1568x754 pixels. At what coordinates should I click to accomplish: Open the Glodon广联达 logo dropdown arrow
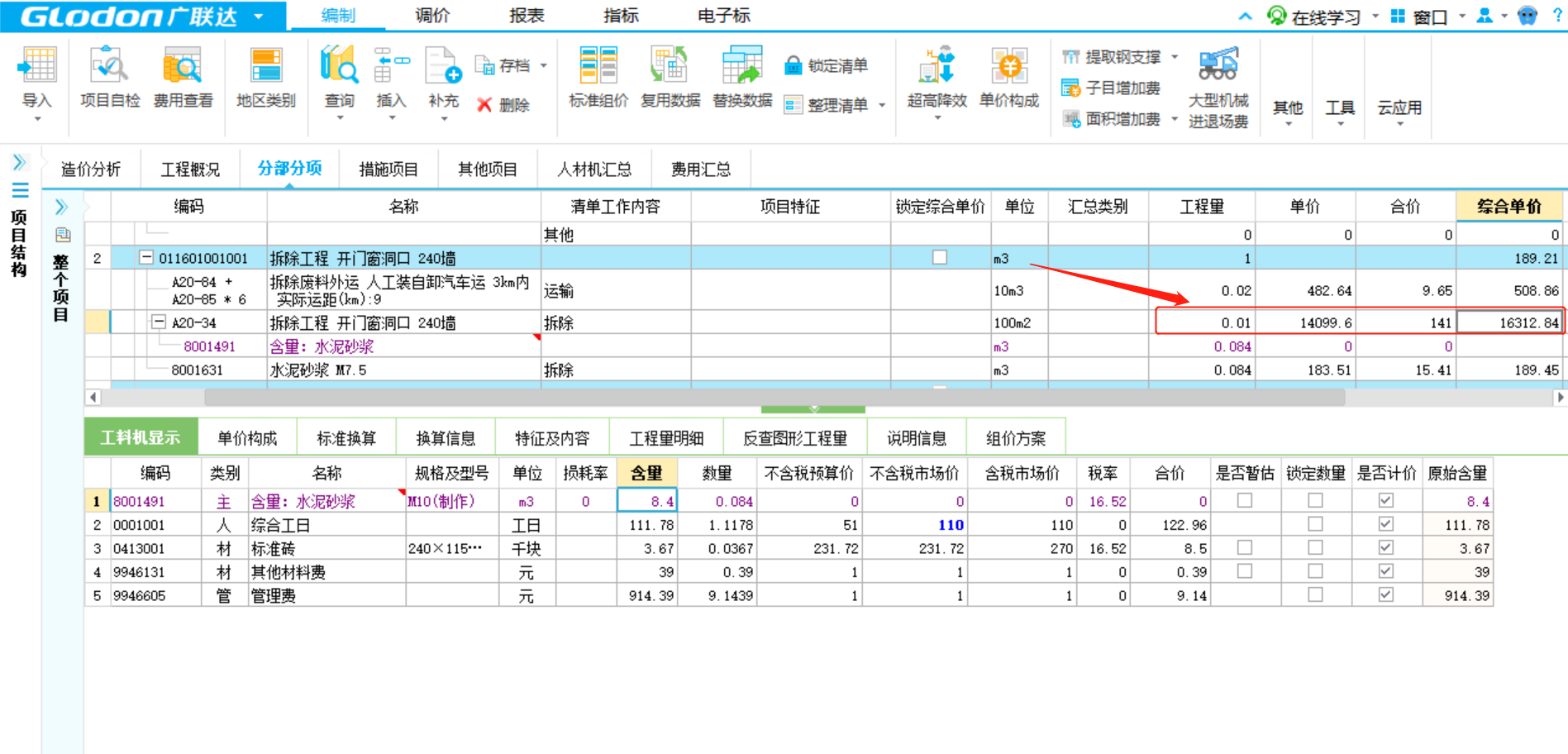click(x=259, y=17)
